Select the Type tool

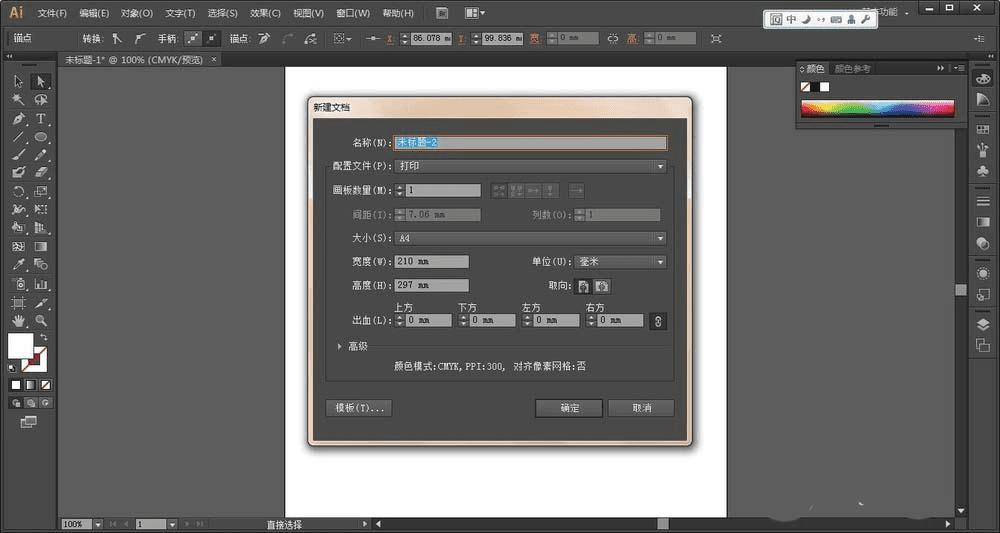tap(41, 119)
